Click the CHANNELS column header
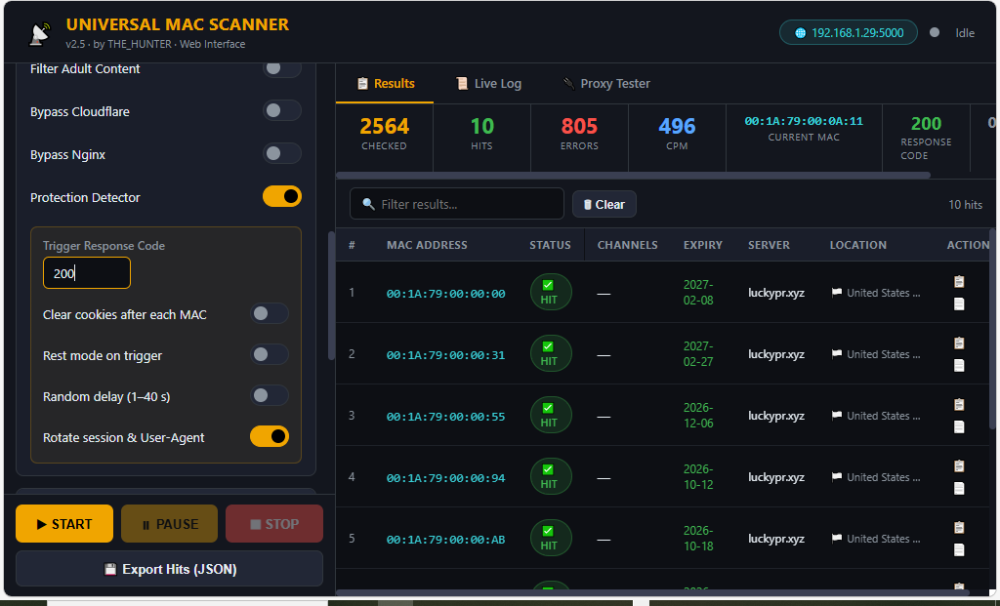The image size is (1000, 606). (x=628, y=245)
